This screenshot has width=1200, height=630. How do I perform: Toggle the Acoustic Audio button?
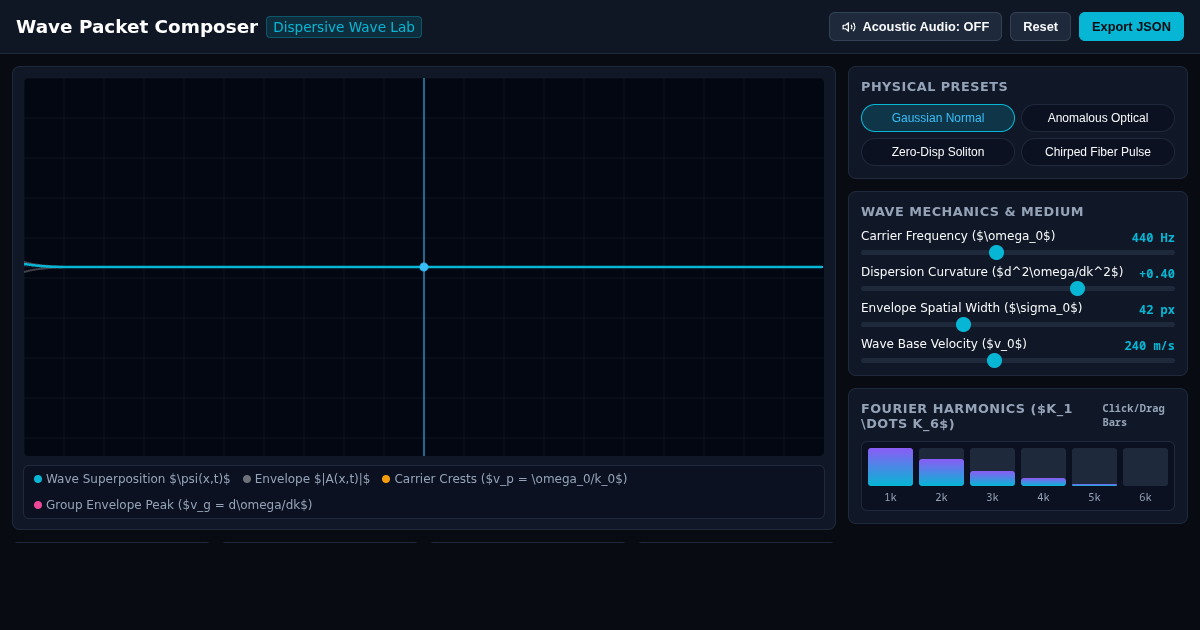pos(915,27)
